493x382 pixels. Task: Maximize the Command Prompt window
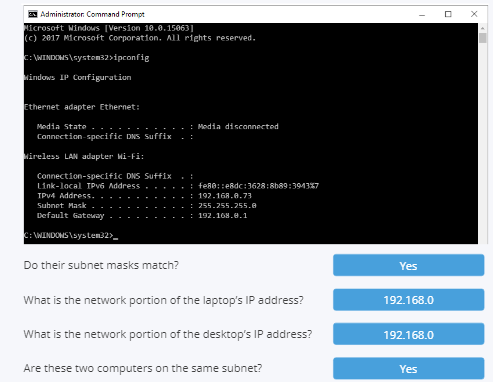pyautogui.click(x=448, y=14)
